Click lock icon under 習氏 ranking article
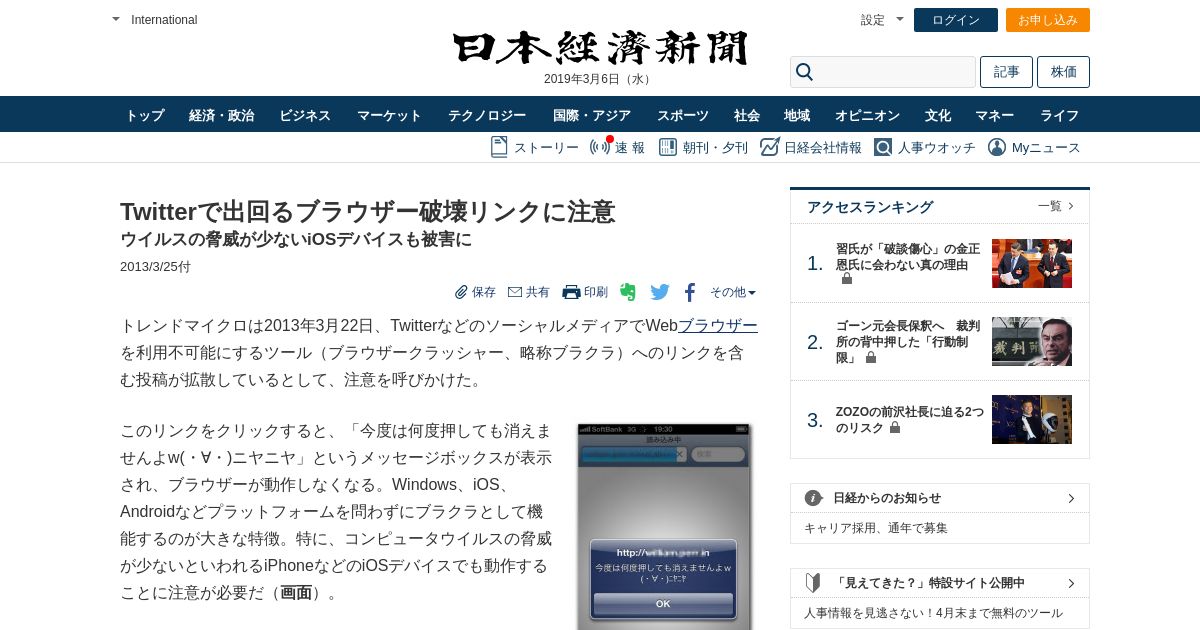Screen dimensions: 1200x630 pyautogui.click(x=847, y=279)
